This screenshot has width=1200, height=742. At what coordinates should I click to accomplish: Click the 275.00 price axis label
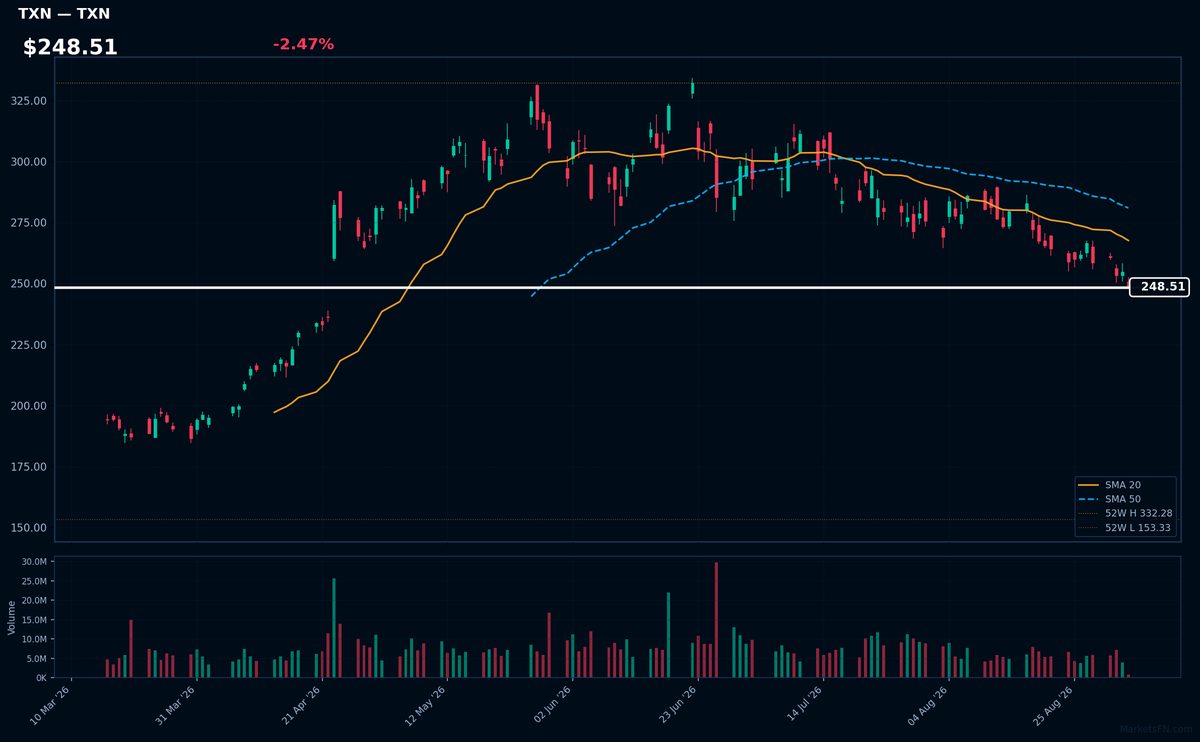(x=27, y=223)
